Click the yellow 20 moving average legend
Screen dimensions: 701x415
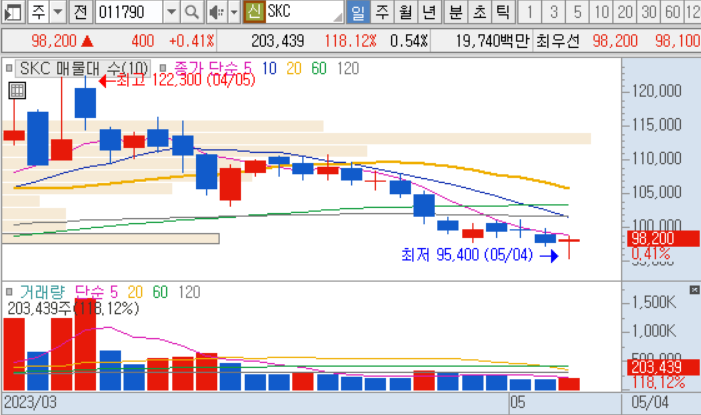coord(294,68)
